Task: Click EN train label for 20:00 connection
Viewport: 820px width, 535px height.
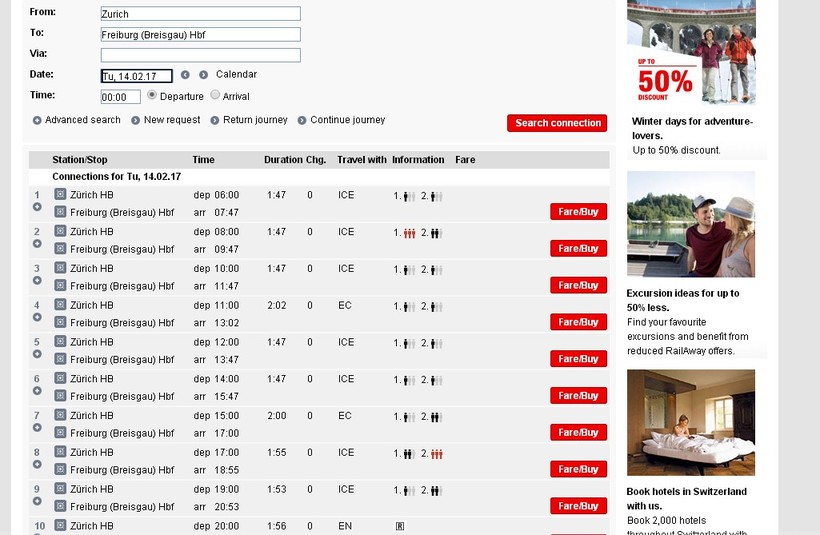Action: point(345,526)
